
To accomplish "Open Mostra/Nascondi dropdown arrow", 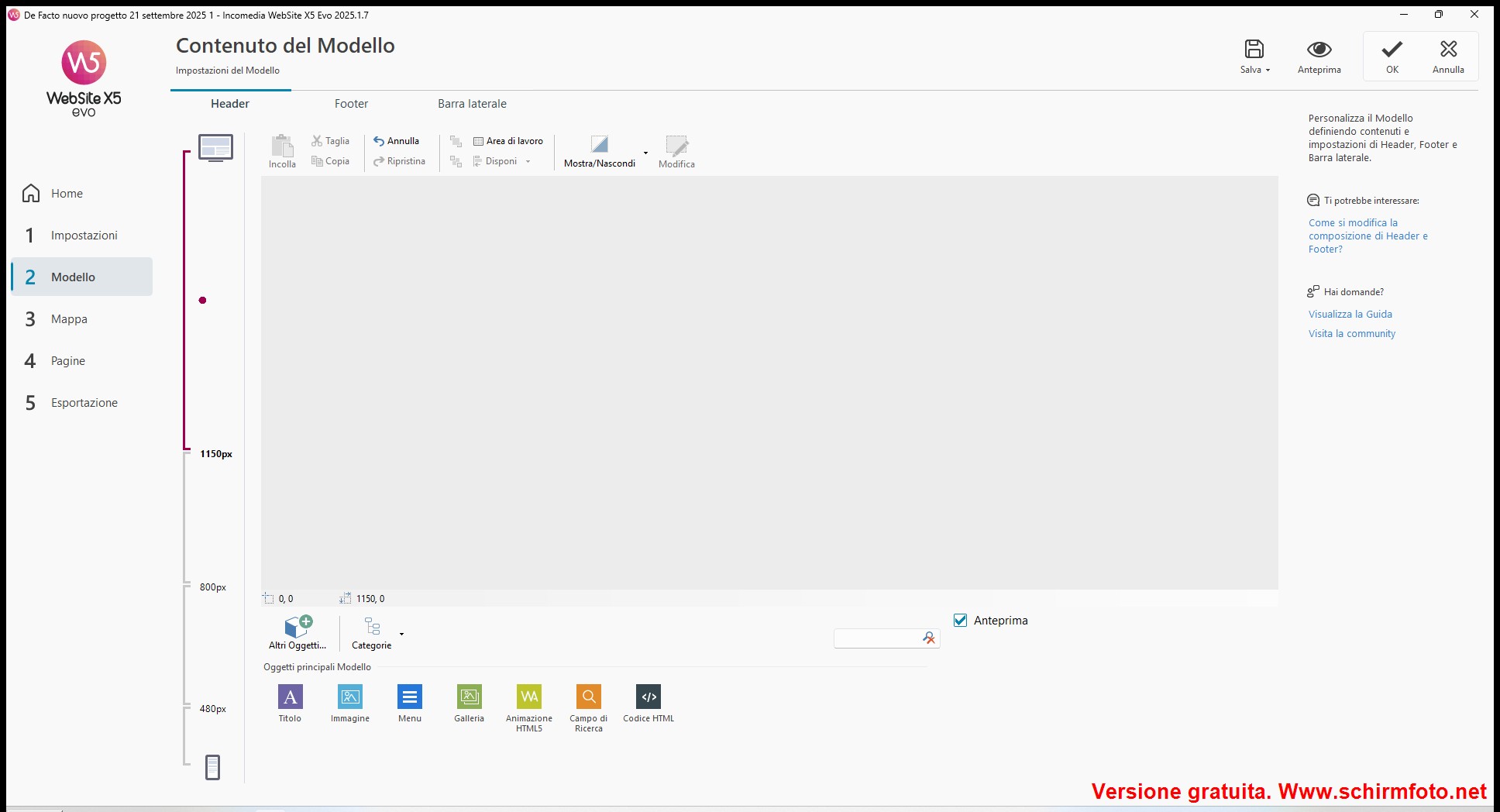I will 645,153.
